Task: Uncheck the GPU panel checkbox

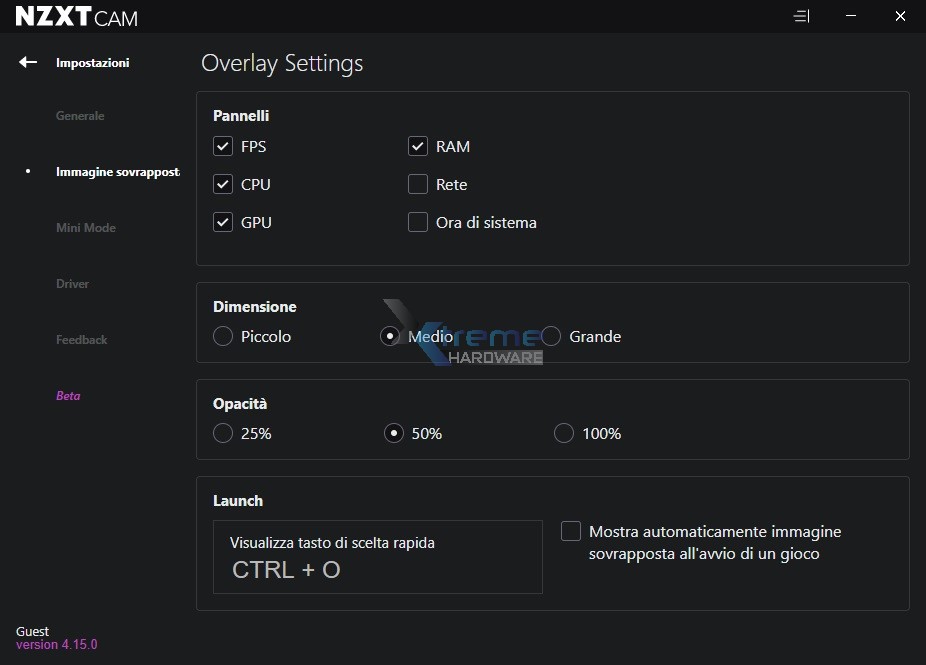Action: [x=223, y=222]
